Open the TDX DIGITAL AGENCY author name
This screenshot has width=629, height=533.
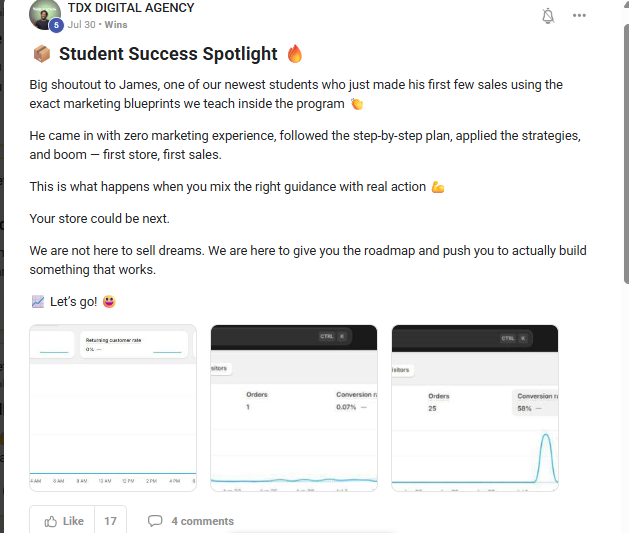(x=131, y=8)
